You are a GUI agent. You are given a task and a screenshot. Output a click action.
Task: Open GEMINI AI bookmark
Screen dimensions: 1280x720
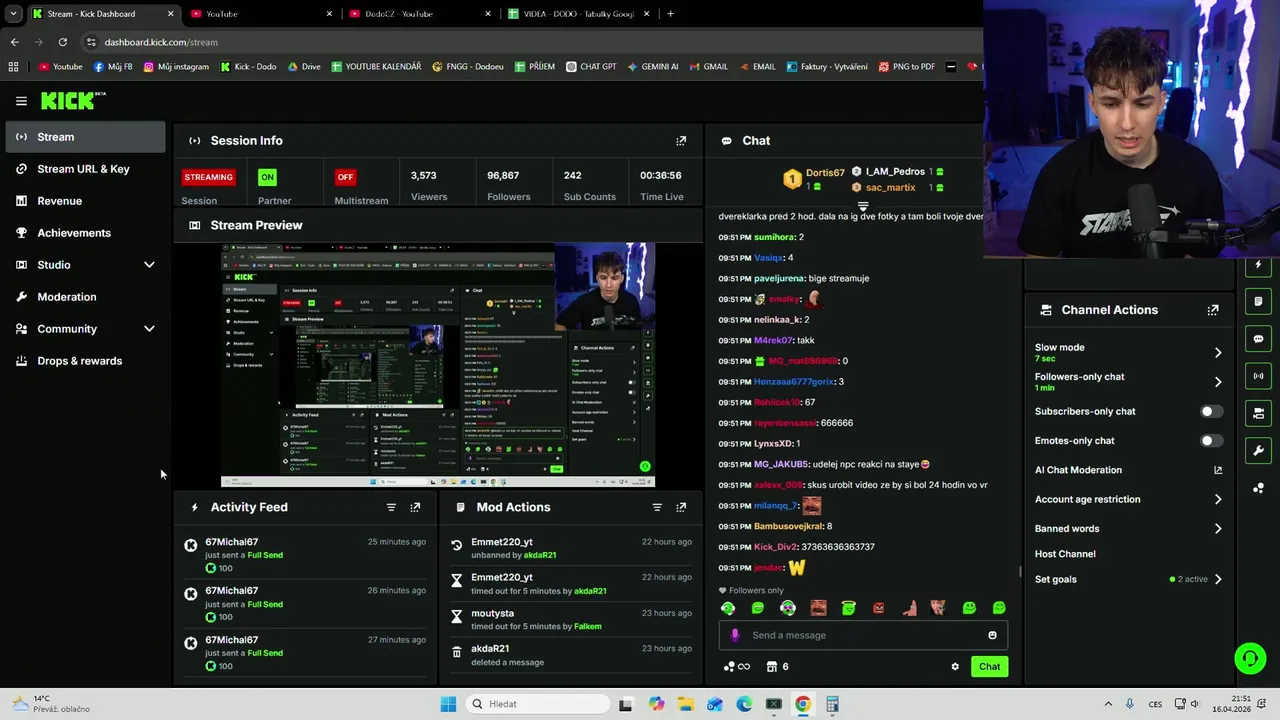pos(653,67)
